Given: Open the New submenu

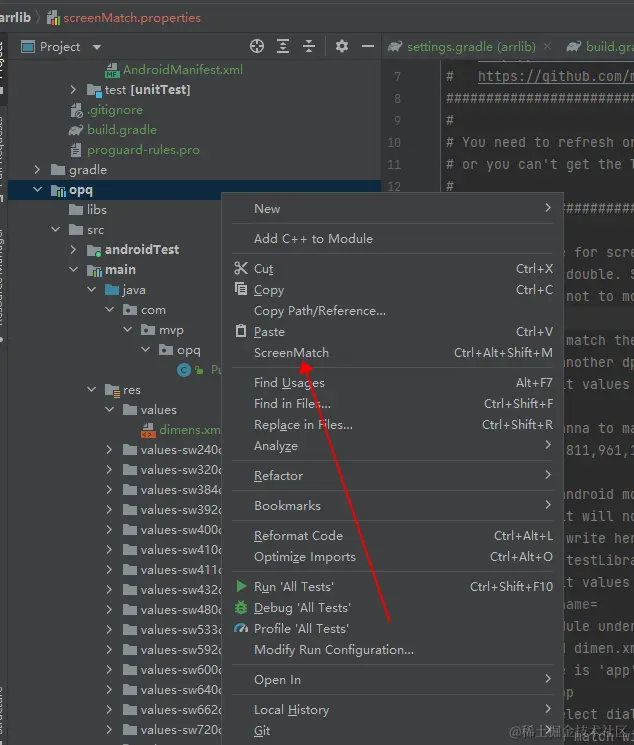Looking at the screenshot, I should pos(393,209).
